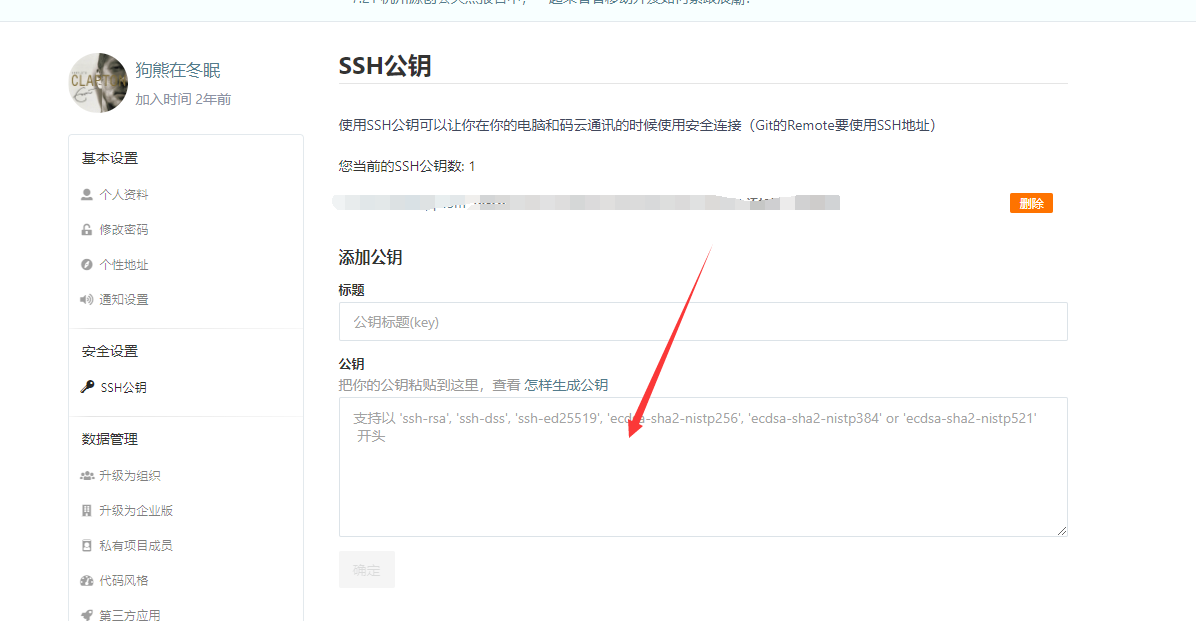Viewport: 1196px width, 621px height.
Task: Click the orange 删除 button
Action: (x=1031, y=203)
